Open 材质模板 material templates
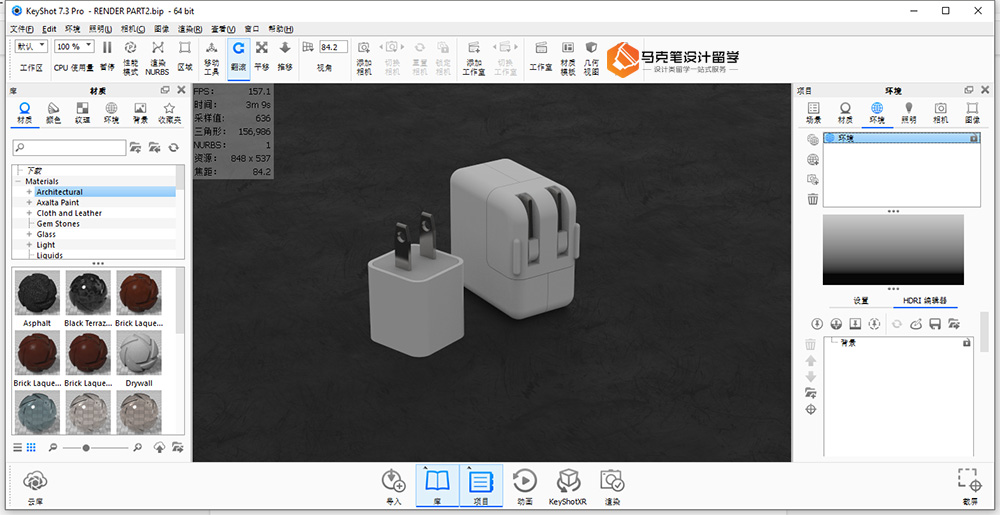The image size is (1000, 515). click(x=568, y=56)
